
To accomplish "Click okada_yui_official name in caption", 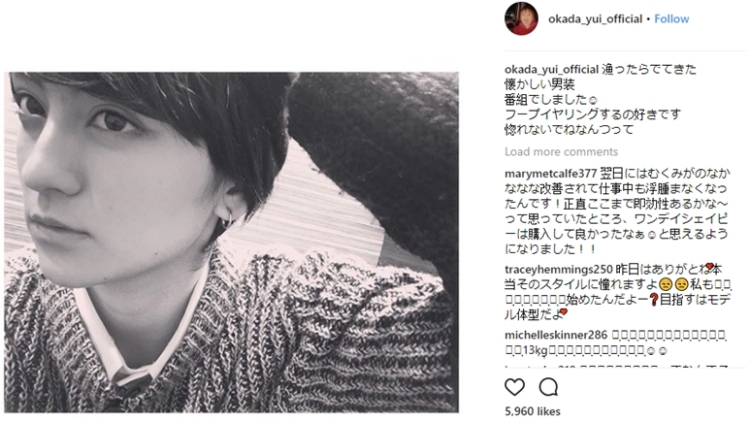I will click(551, 69).
